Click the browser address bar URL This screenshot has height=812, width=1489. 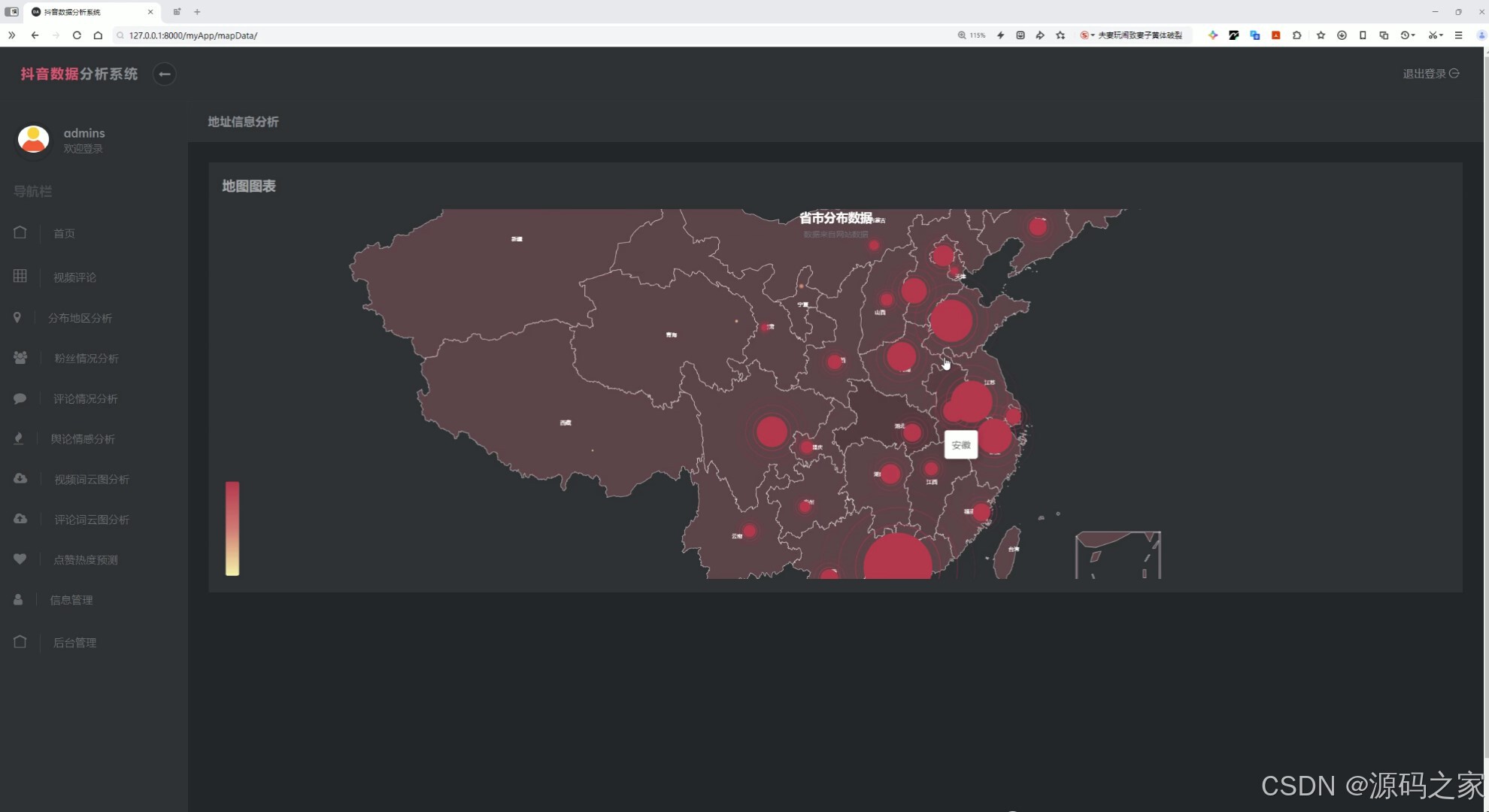[x=193, y=35]
